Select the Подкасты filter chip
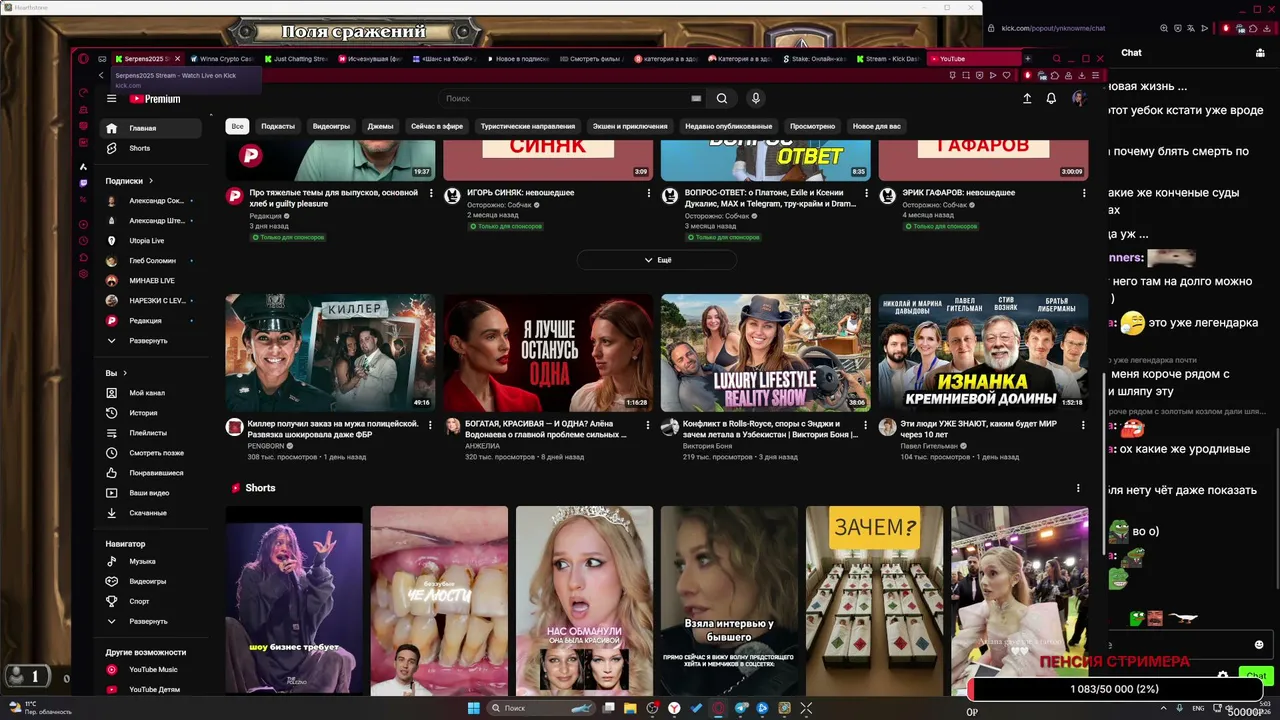The height and width of the screenshot is (720, 1280). pyautogui.click(x=278, y=126)
